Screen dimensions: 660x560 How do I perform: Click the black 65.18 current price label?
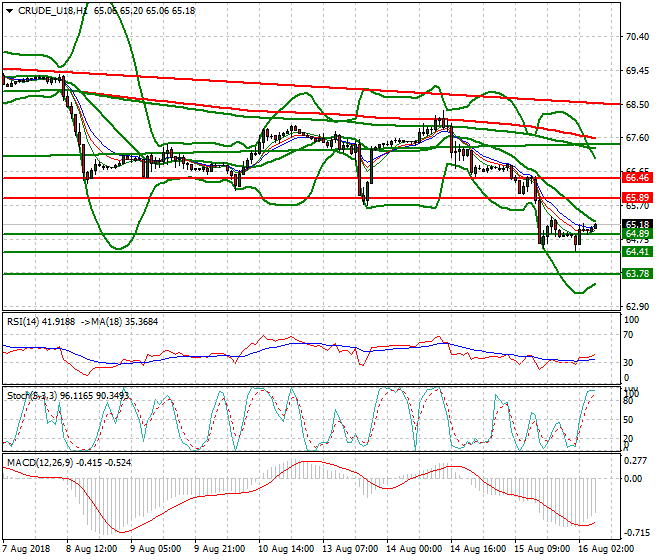pyautogui.click(x=637, y=224)
